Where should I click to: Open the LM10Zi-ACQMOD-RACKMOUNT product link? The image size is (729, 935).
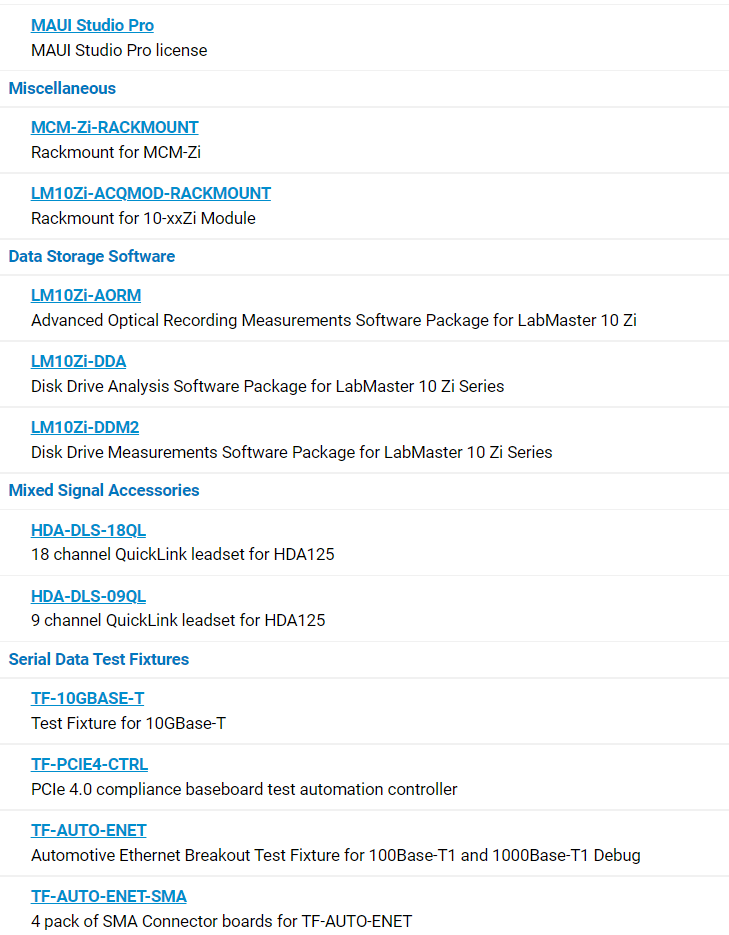(151, 193)
